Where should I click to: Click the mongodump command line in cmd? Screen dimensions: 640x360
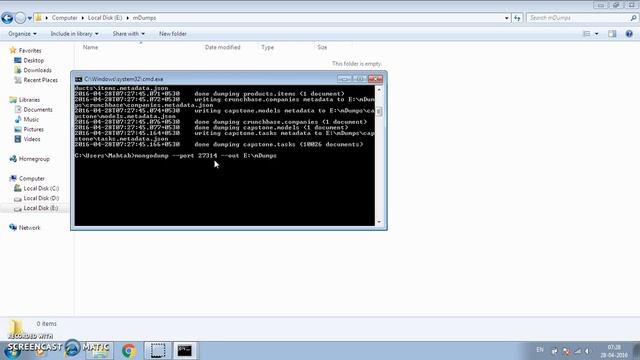point(176,156)
